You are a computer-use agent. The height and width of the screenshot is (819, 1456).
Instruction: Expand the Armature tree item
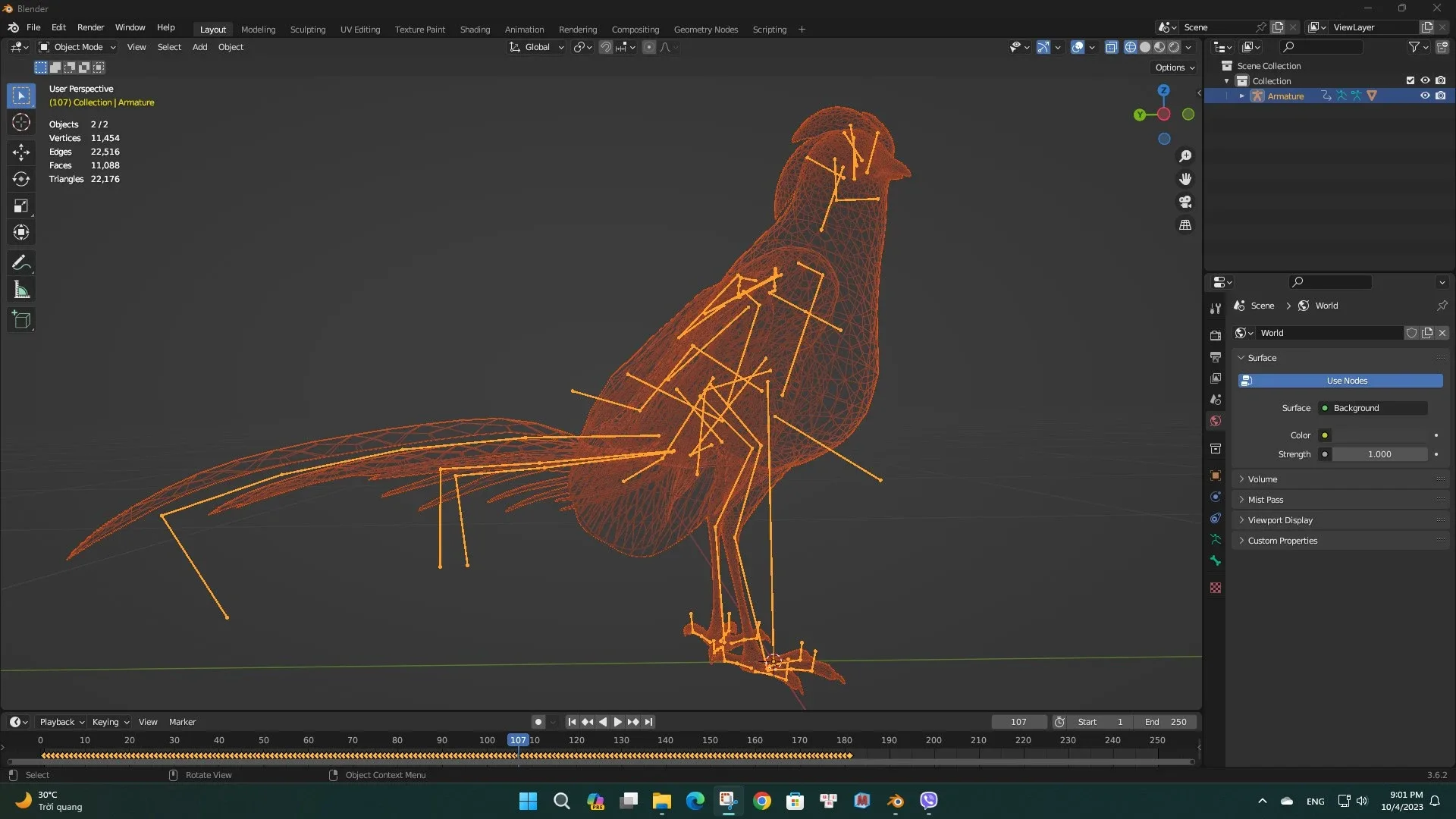[1241, 96]
